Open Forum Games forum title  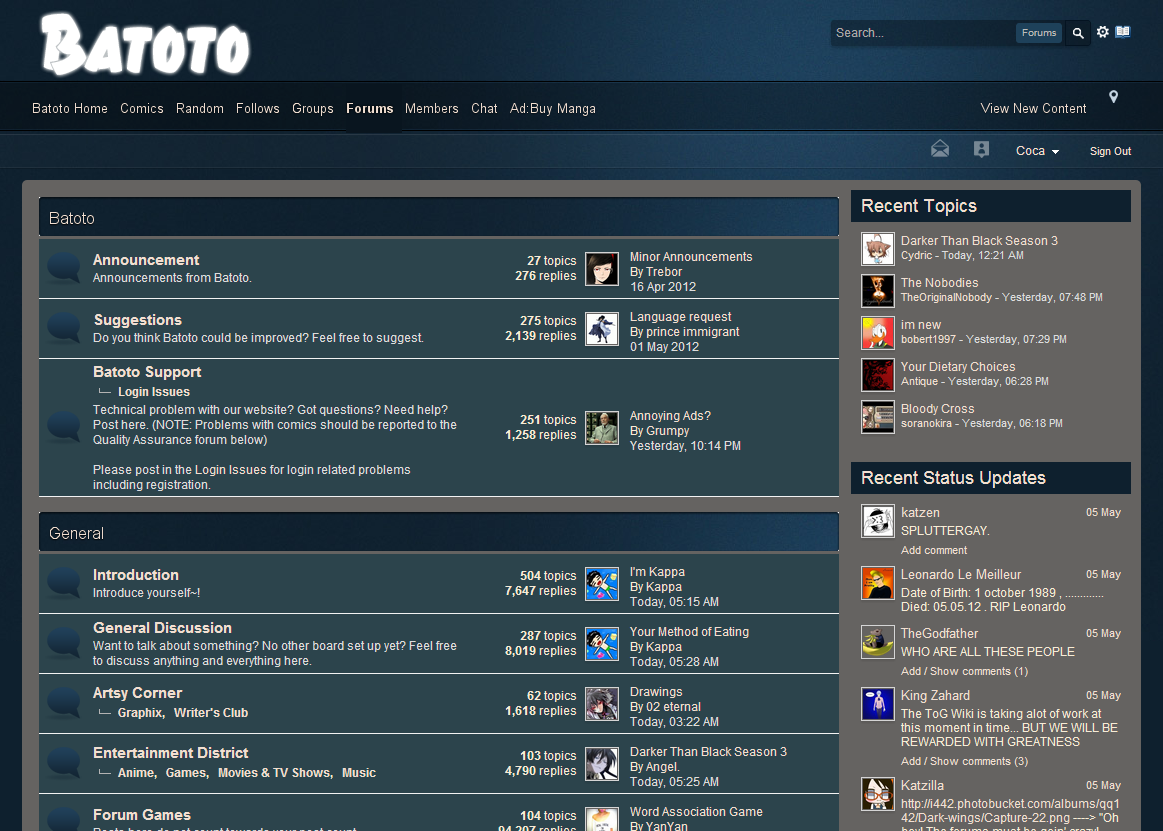(142, 815)
